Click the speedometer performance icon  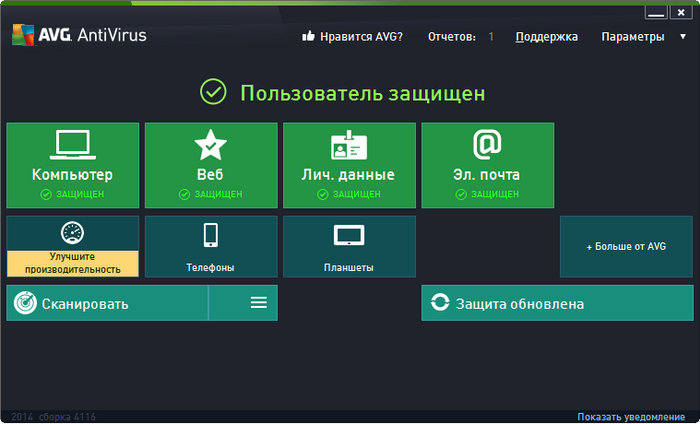click(72, 233)
